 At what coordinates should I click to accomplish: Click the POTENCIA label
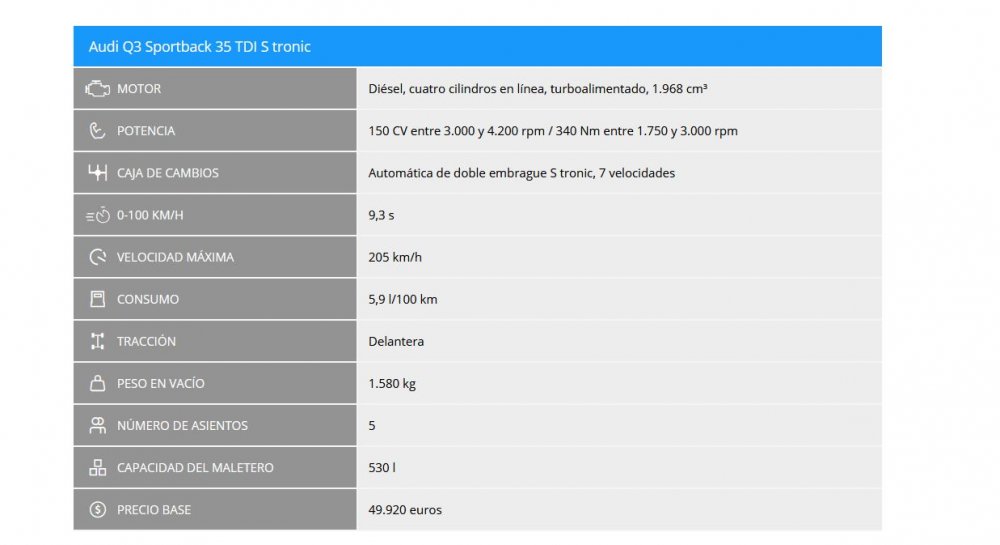146,131
